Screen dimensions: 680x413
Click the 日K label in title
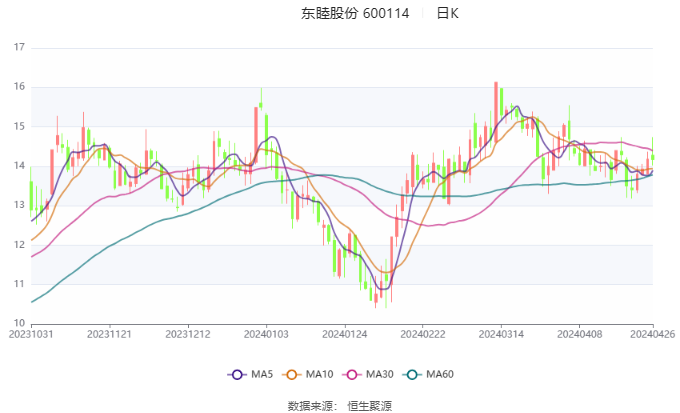point(447,13)
